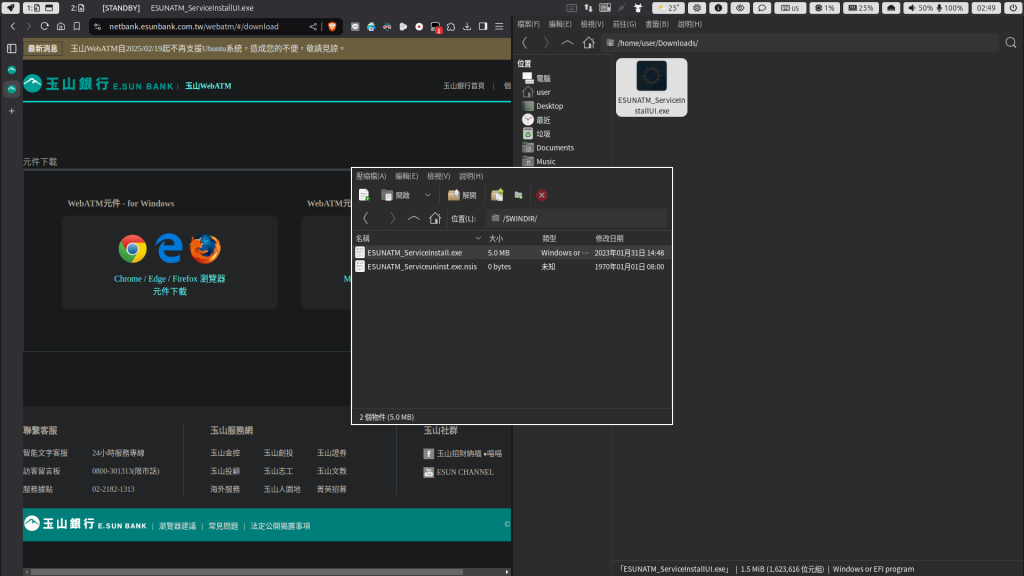The height and width of the screenshot is (576, 1024).
Task: Click the file manager up-directory arrow
Action: click(x=567, y=43)
